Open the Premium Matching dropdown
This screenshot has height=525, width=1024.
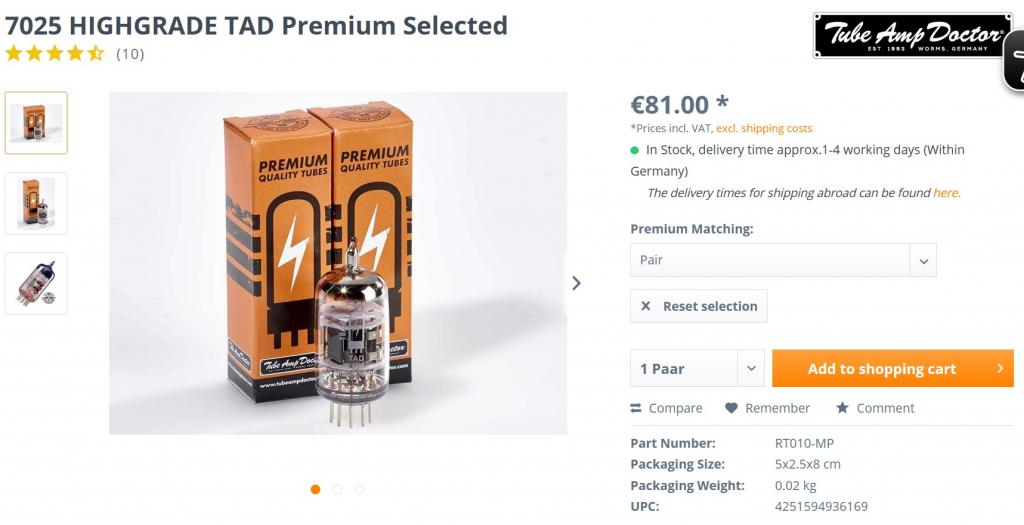(x=770, y=260)
